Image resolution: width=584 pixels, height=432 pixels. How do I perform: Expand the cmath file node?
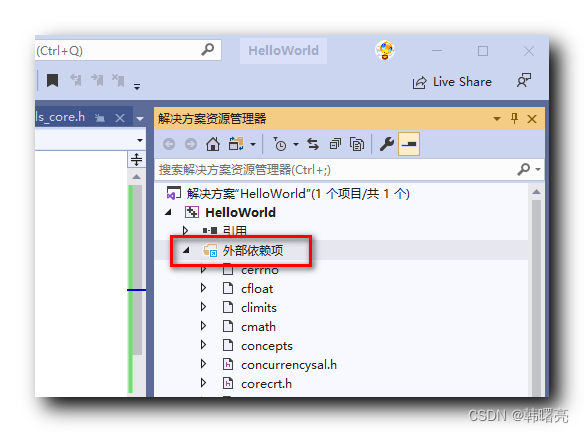pos(203,325)
